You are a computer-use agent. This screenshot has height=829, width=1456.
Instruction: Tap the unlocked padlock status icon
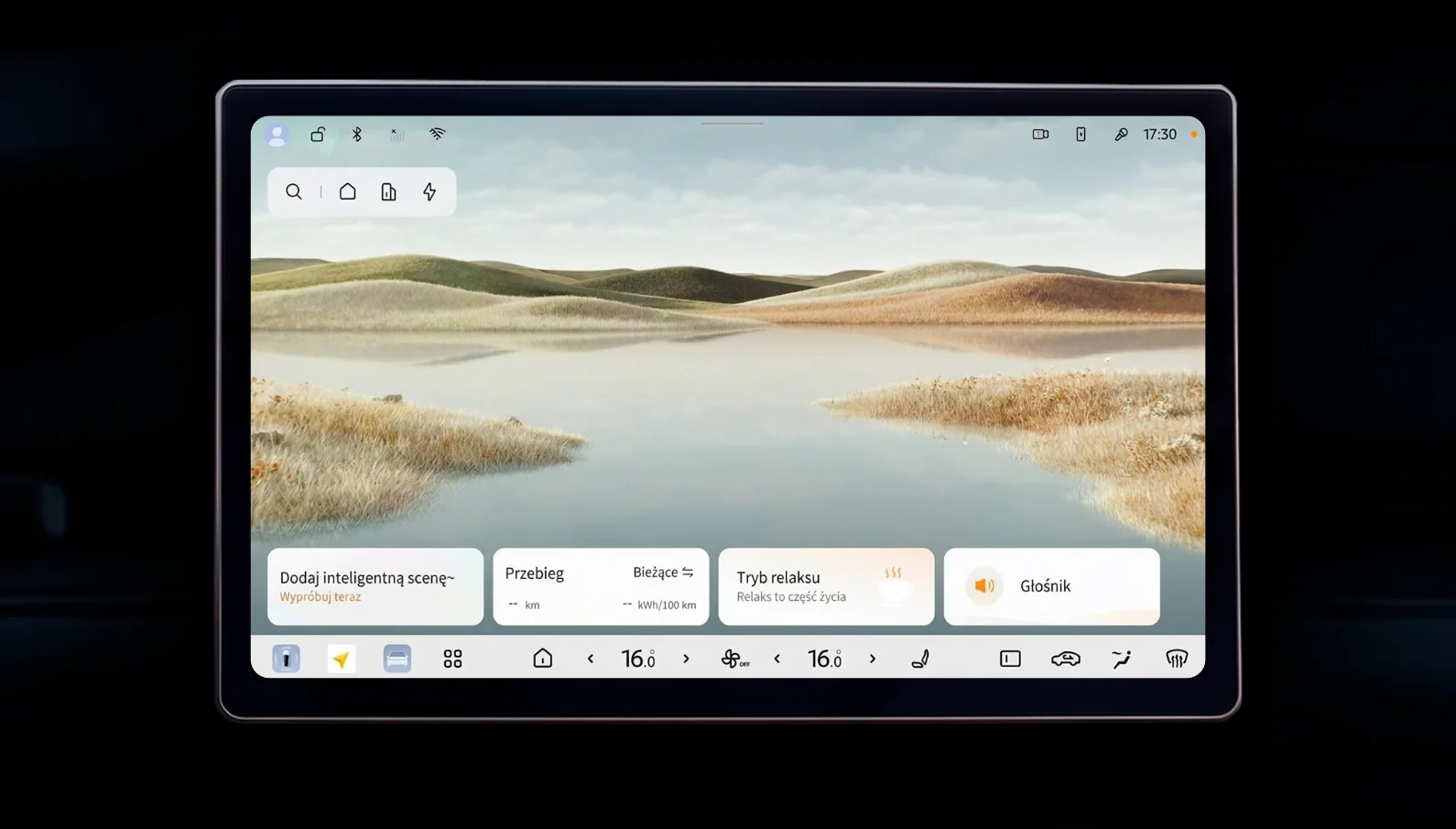[x=318, y=135]
